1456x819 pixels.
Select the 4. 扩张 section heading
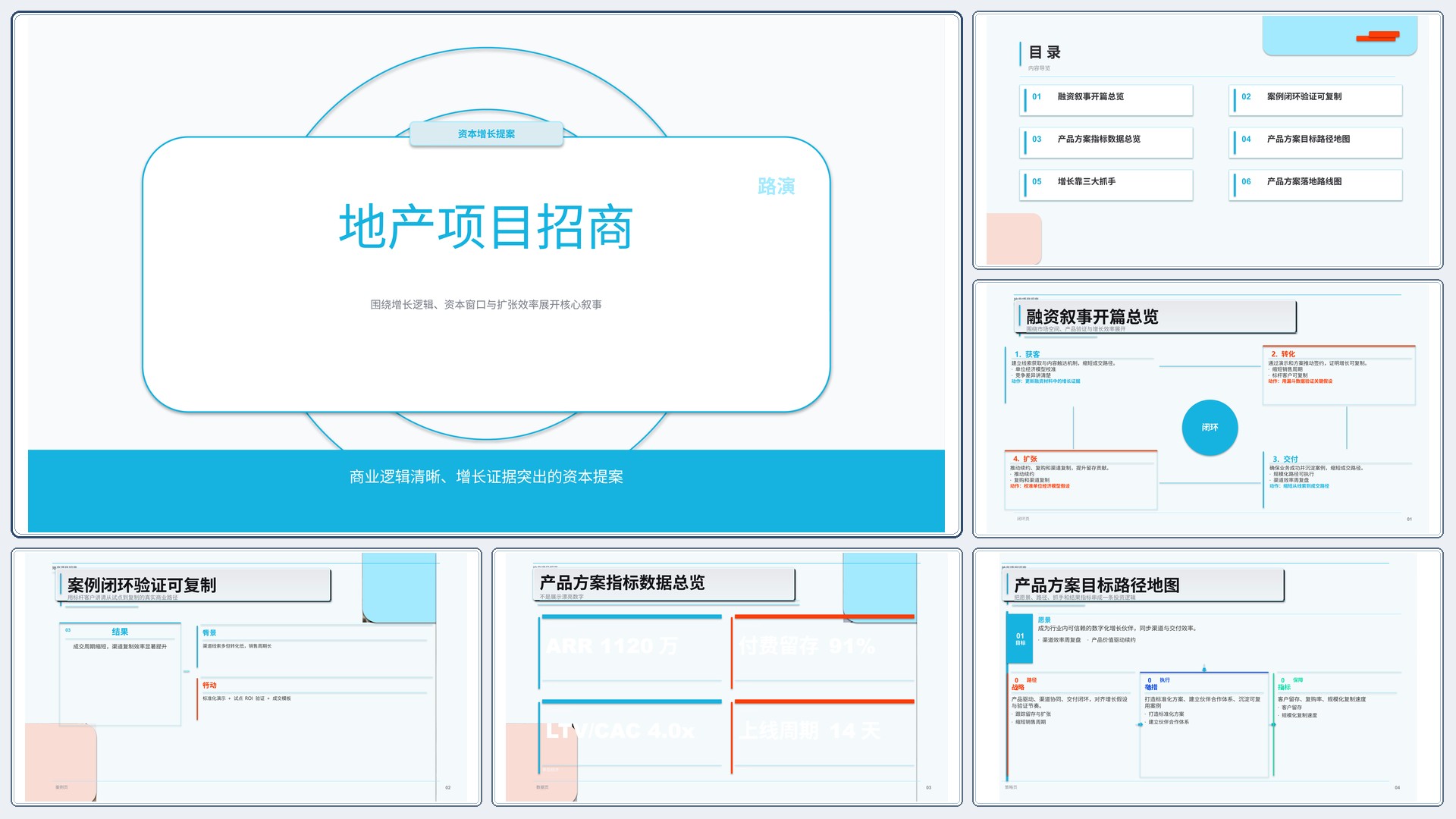(x=1025, y=459)
